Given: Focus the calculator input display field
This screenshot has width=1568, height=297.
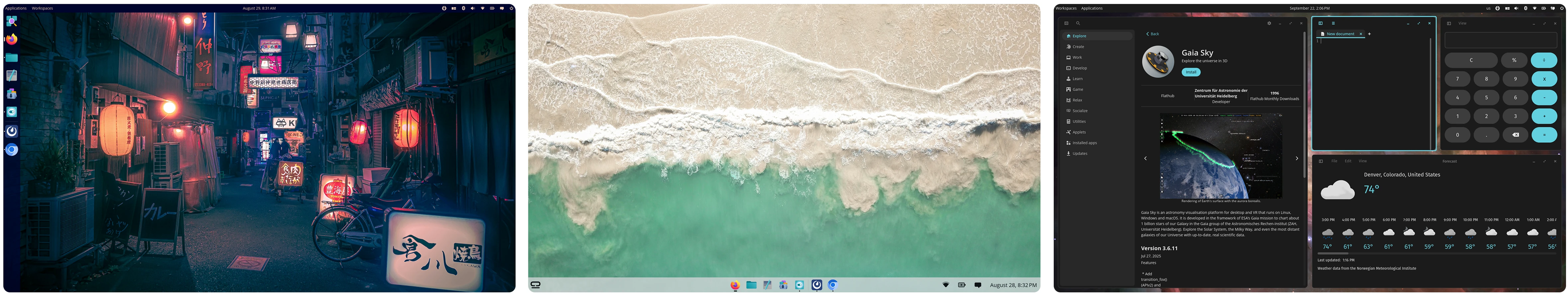Looking at the screenshot, I should [x=1501, y=40].
